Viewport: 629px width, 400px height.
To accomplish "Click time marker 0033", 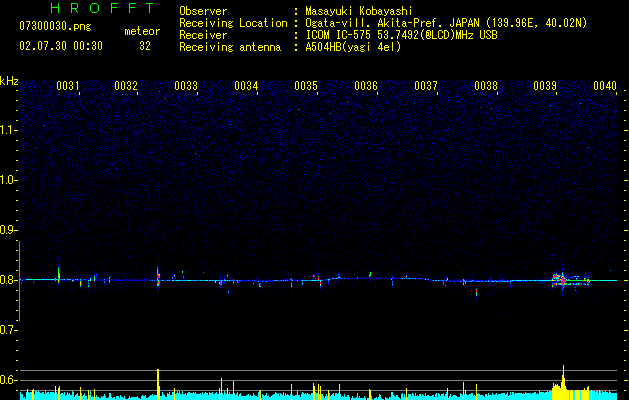I will pyautogui.click(x=186, y=86).
